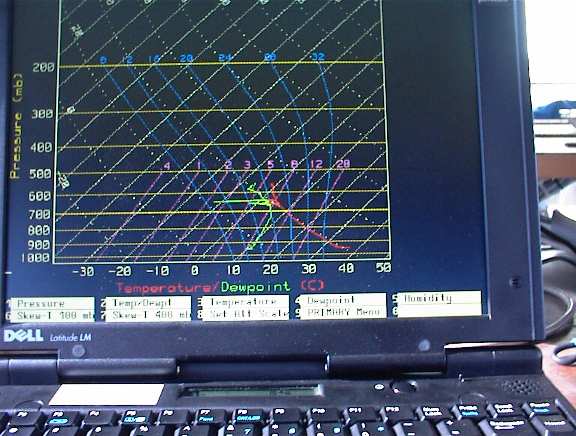
Task: Click the red temperature trace on chart
Action: [x=308, y=228]
